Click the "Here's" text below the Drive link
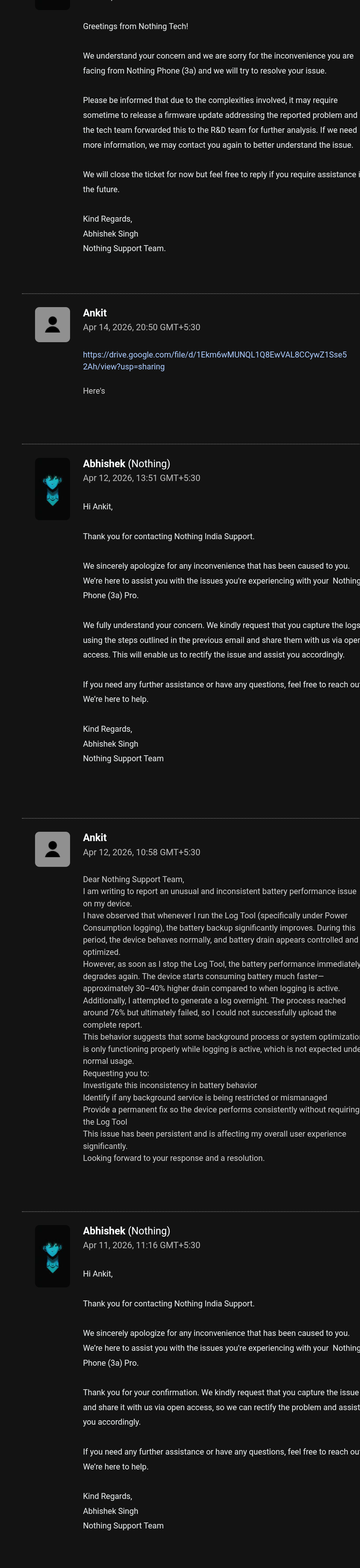360x1568 pixels. 94,391
